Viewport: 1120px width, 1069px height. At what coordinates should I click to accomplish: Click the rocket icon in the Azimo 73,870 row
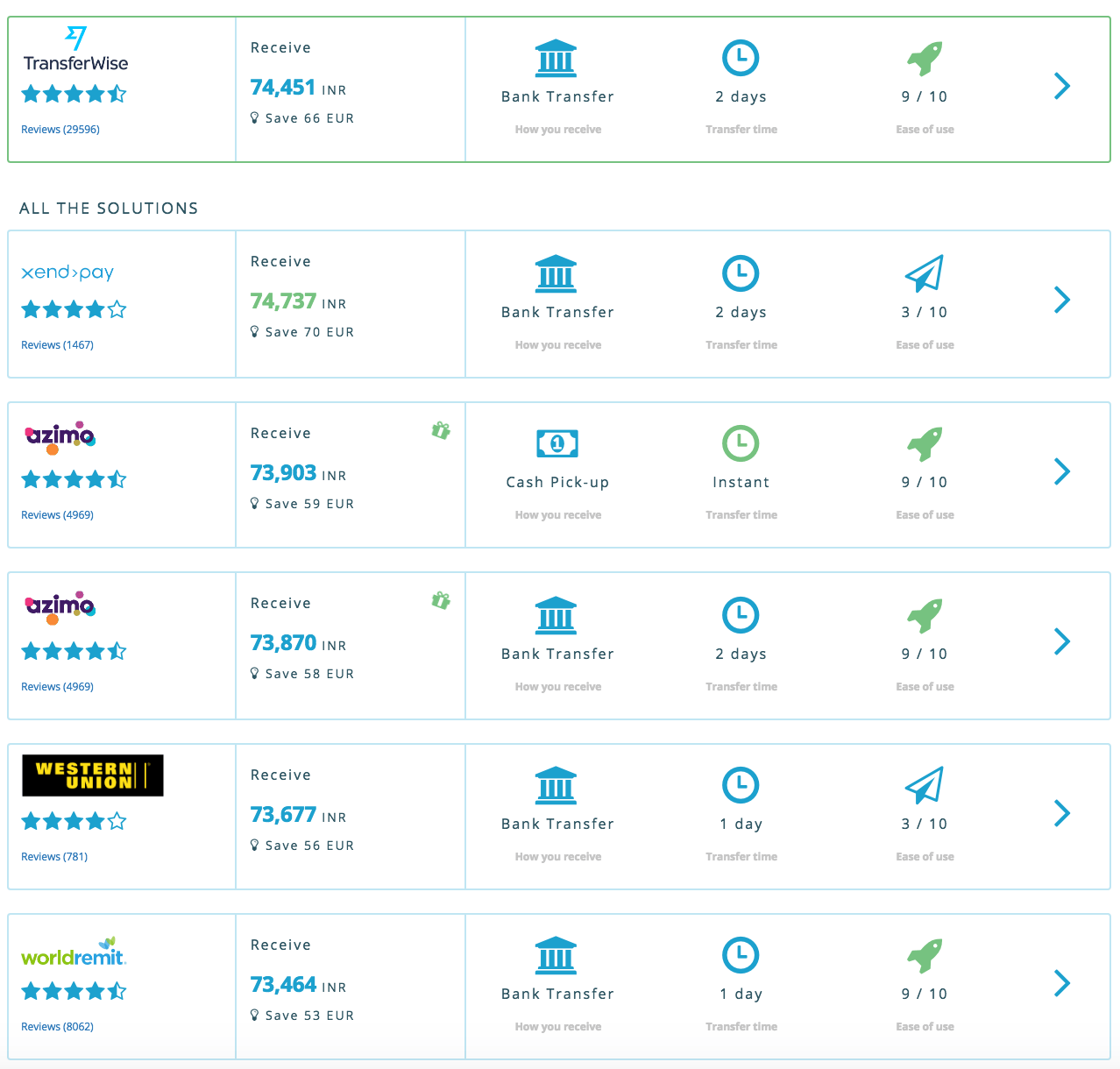tap(925, 616)
